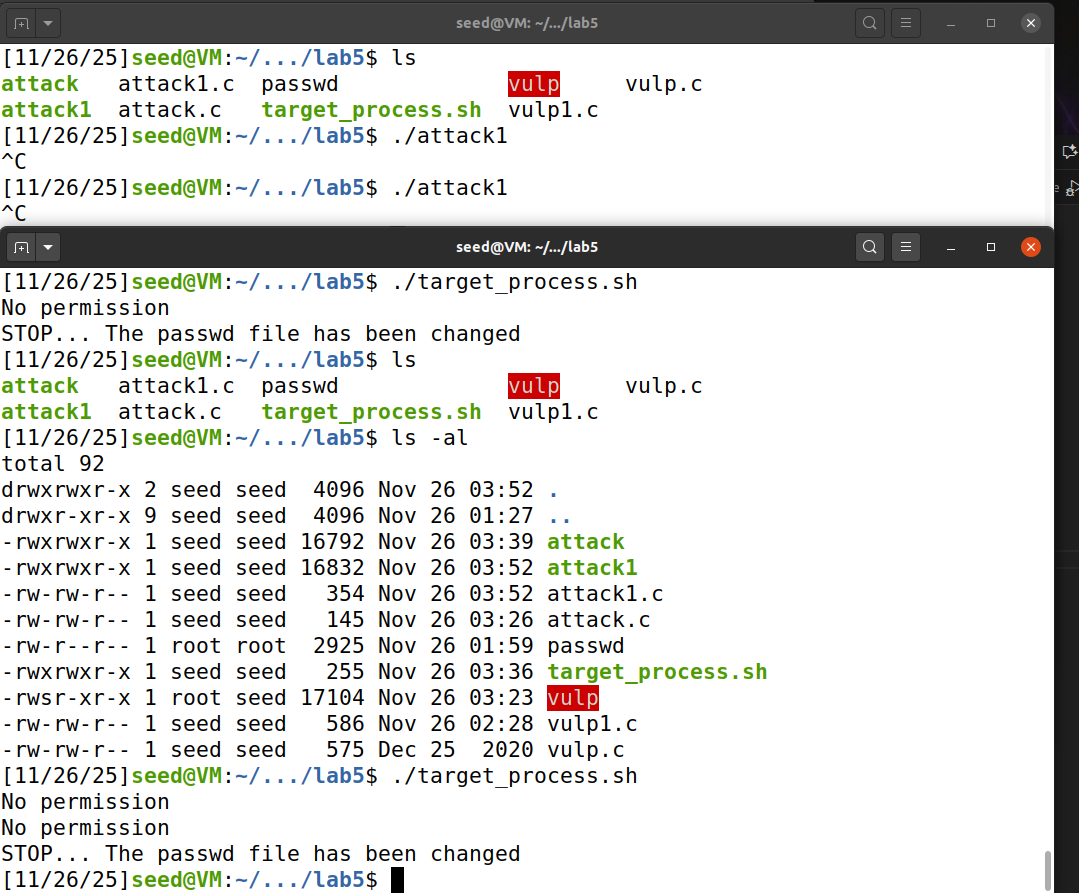The height and width of the screenshot is (893, 1079).
Task: Click 'total 92' line
Action: [x=53, y=464]
